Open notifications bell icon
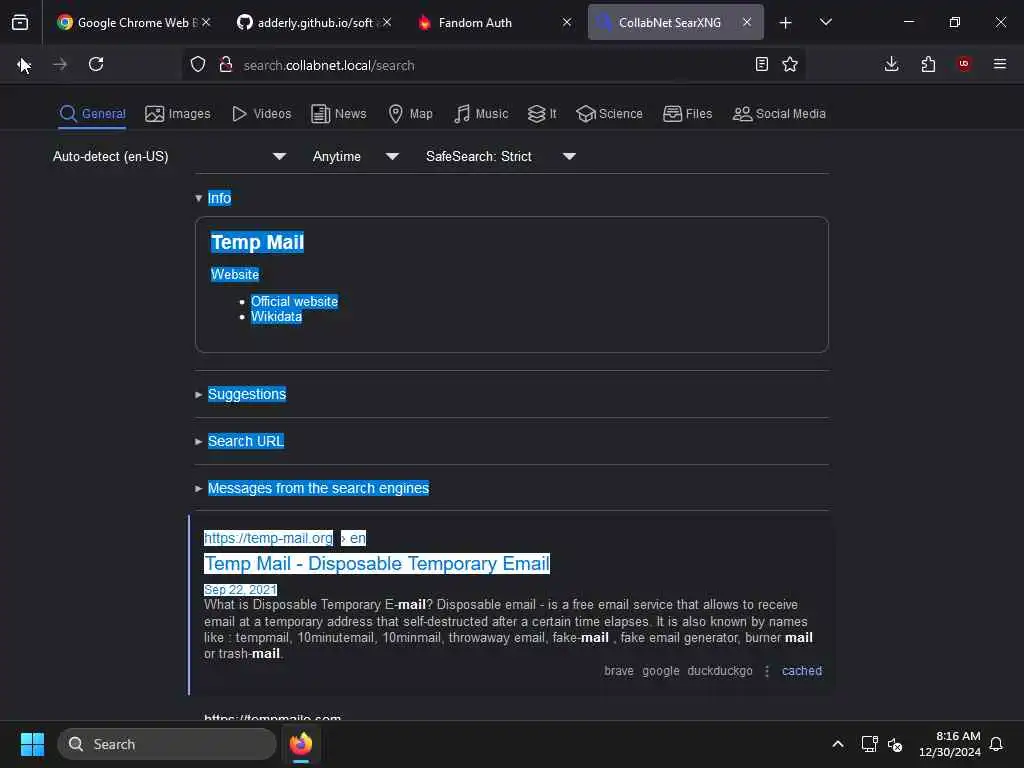1024x768 pixels. [996, 744]
